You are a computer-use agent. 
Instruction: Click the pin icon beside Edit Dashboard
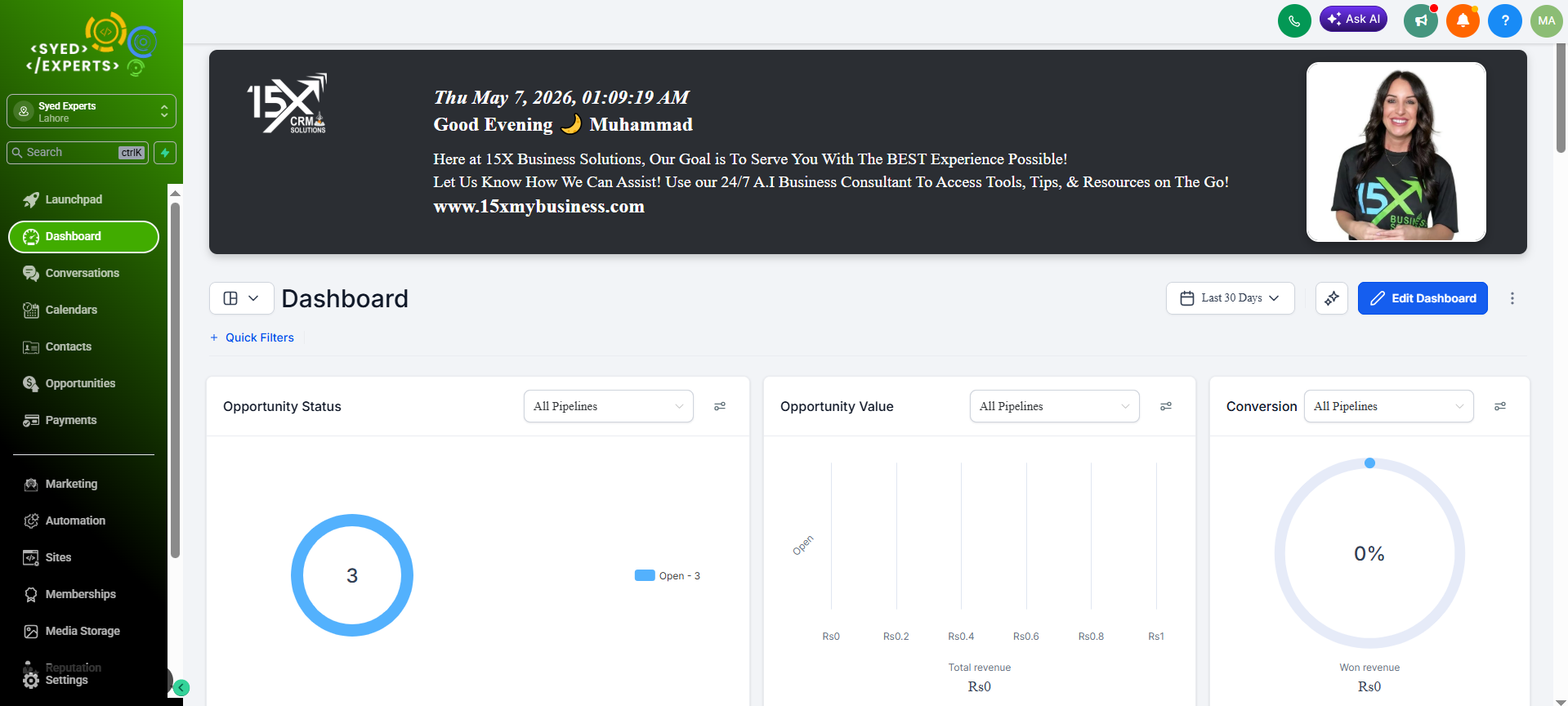[1332, 298]
